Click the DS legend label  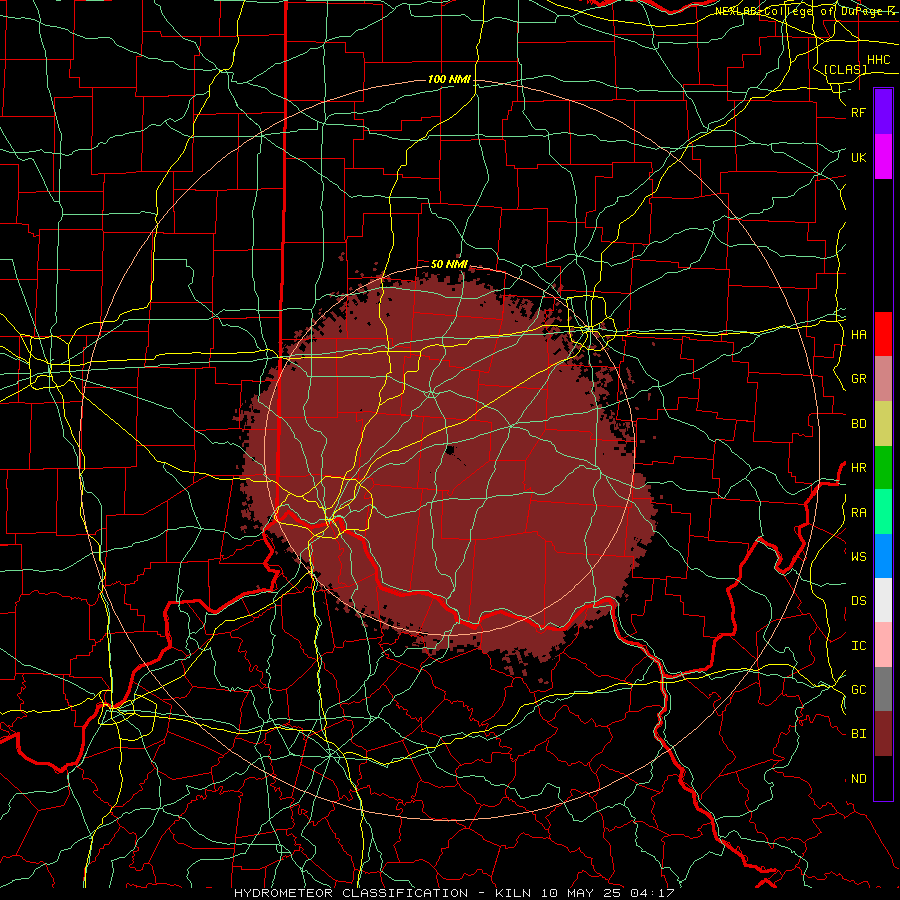coord(859,601)
